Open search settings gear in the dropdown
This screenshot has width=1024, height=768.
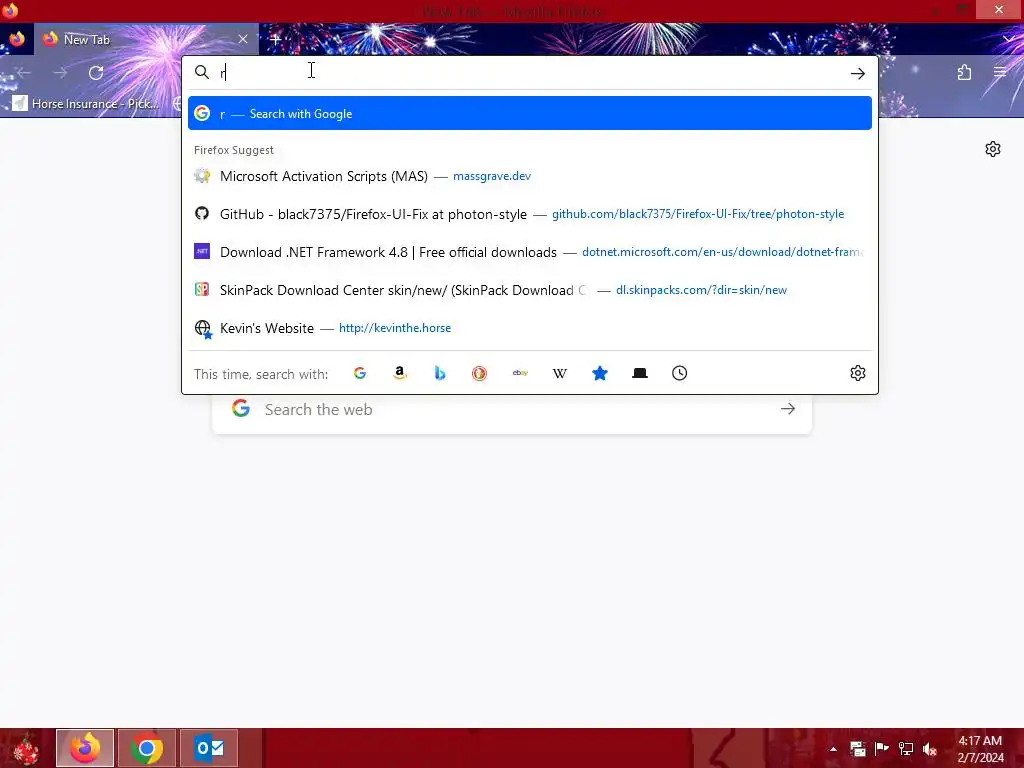click(x=857, y=373)
